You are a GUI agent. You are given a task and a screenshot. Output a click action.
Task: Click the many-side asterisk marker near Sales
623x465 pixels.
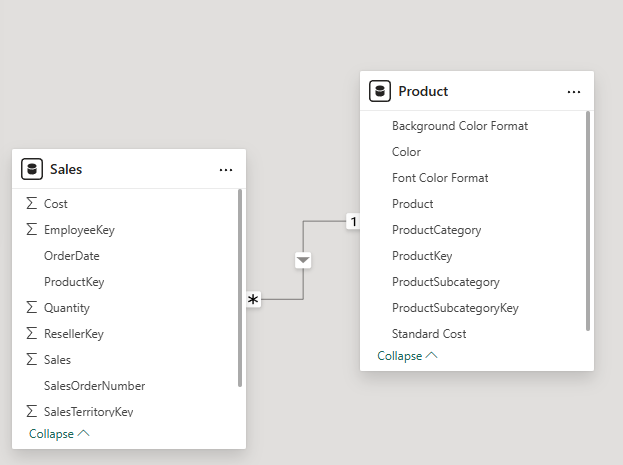253,299
